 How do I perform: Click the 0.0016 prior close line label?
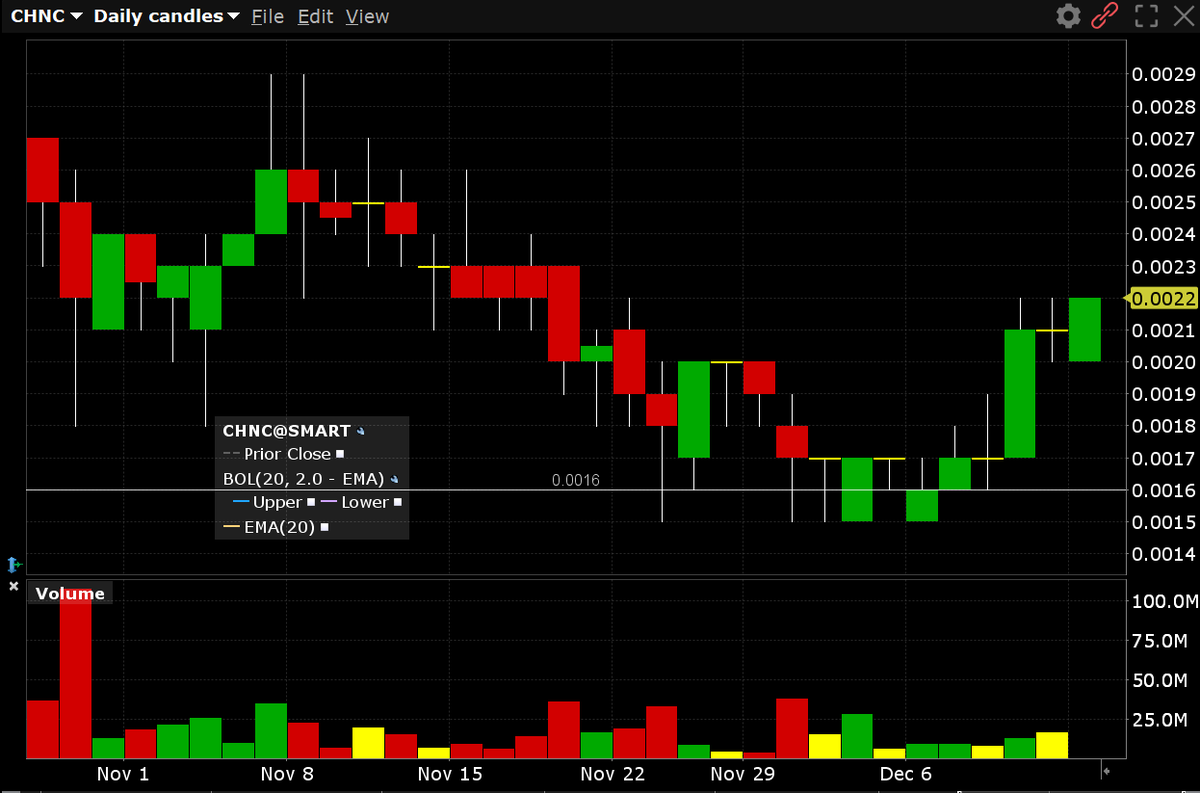[576, 480]
